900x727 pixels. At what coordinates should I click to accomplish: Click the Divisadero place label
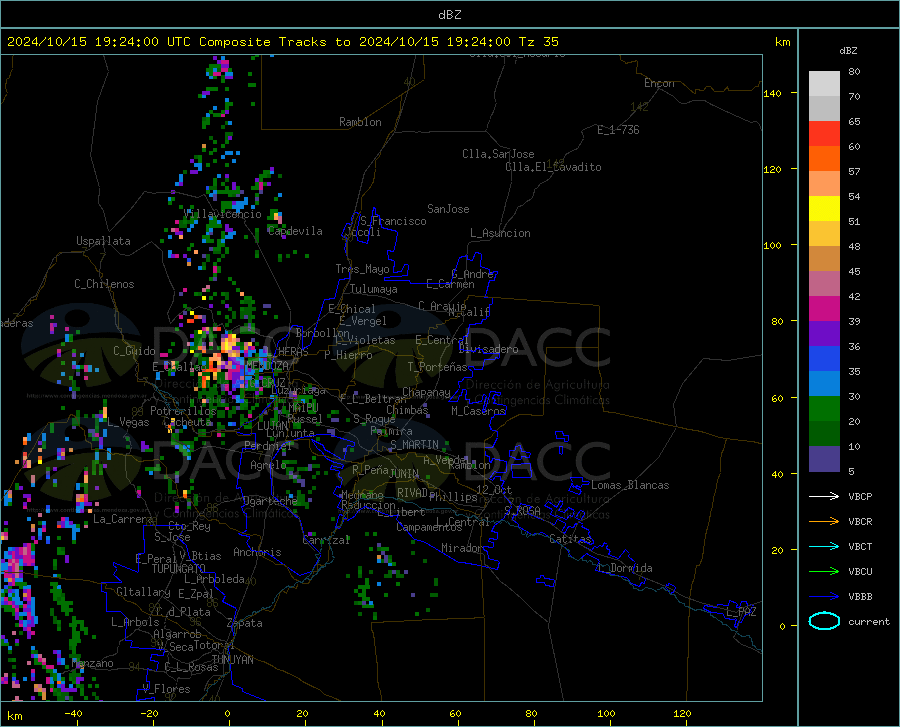tap(488, 349)
